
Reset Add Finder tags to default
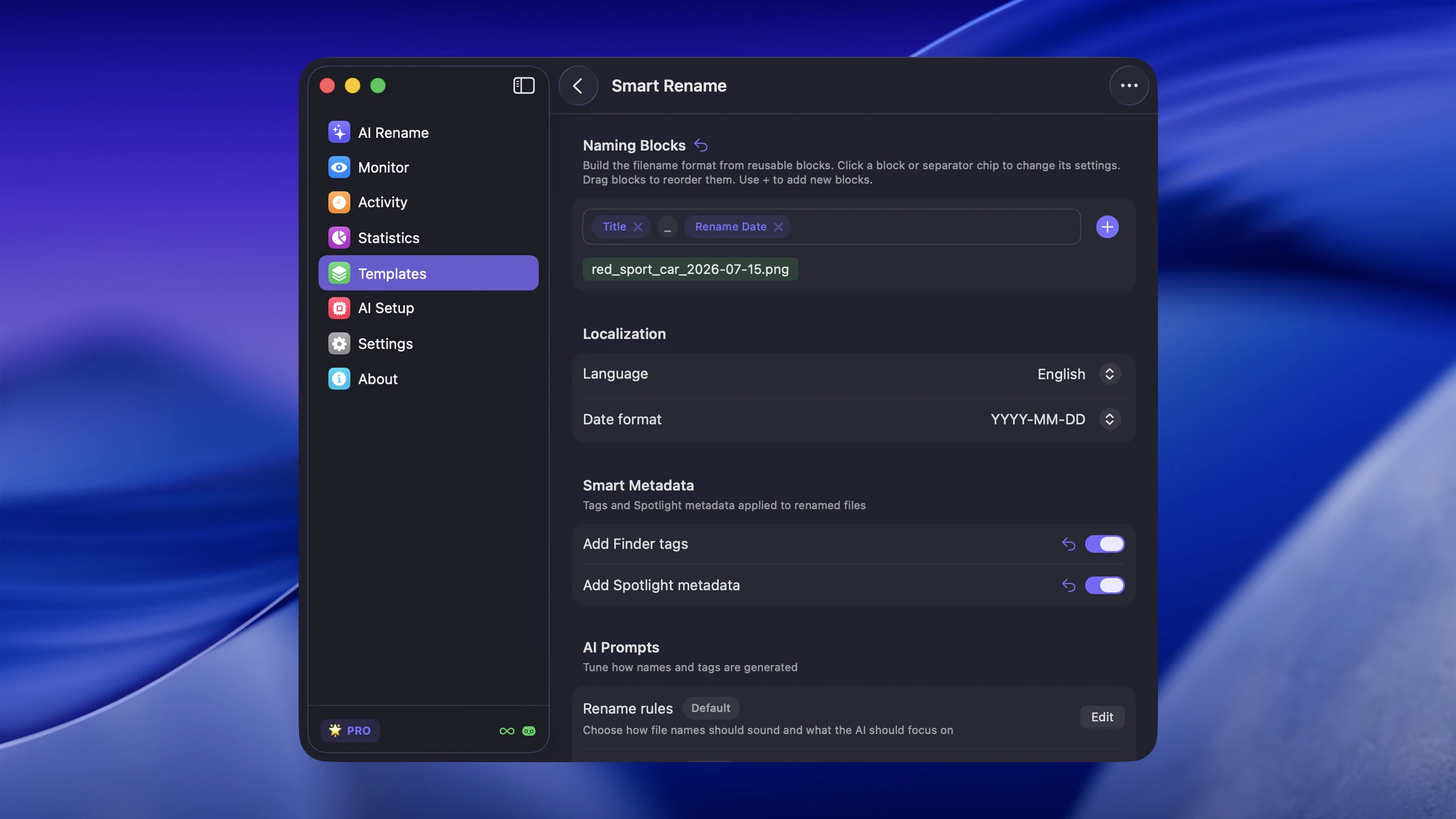[x=1069, y=544]
